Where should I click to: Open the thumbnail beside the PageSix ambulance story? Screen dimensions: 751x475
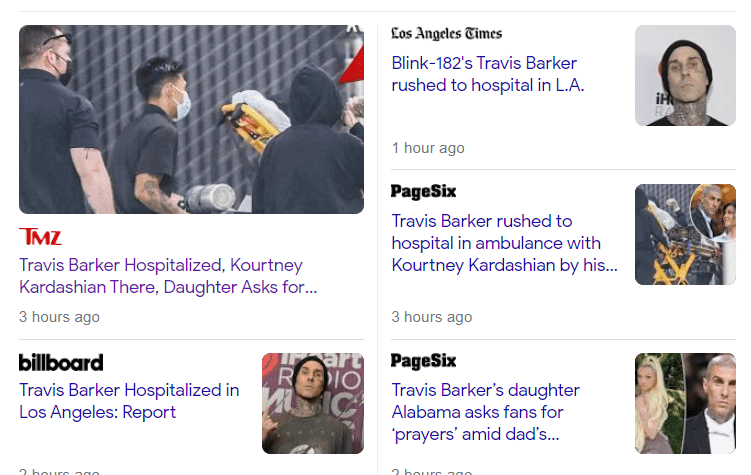click(685, 234)
